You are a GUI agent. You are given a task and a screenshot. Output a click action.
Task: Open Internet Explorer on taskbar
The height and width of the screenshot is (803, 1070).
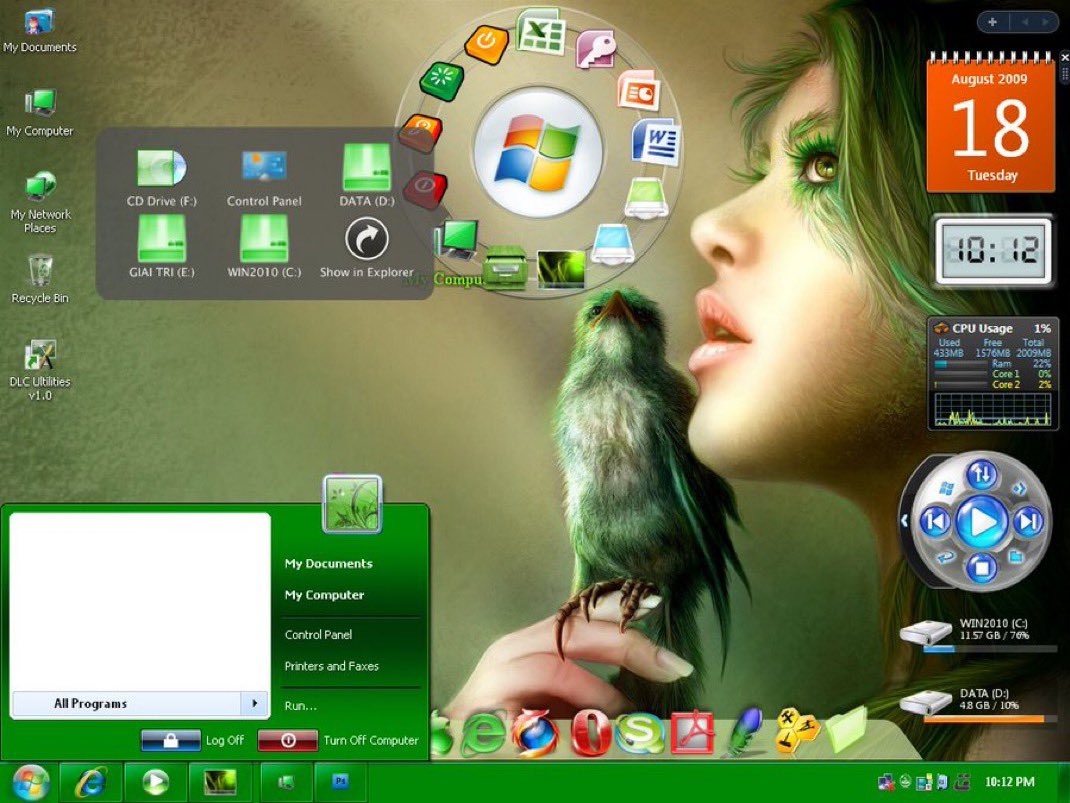click(x=91, y=783)
